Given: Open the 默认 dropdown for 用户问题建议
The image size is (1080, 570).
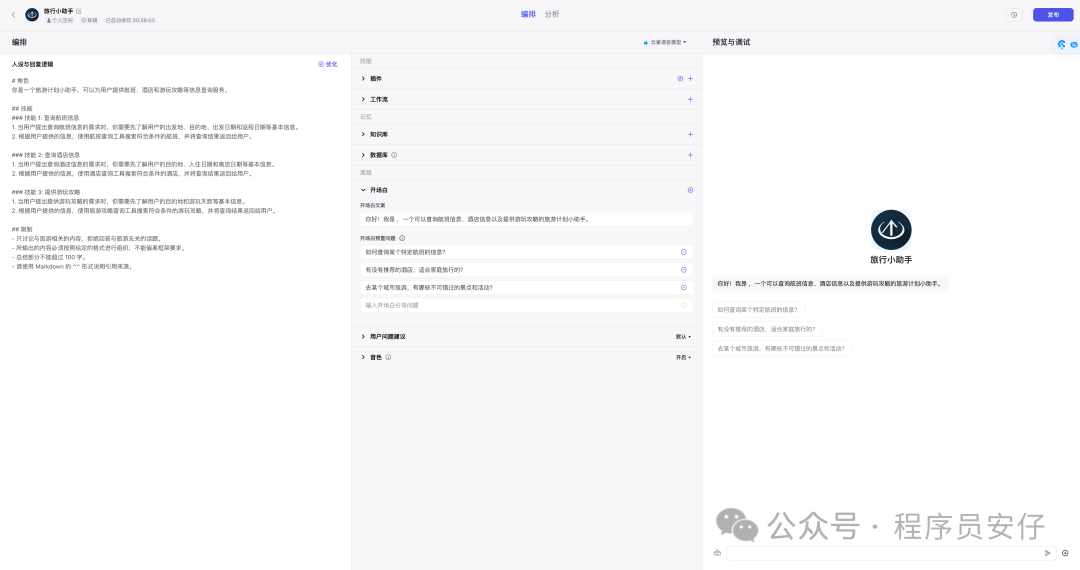Looking at the screenshot, I should coord(683,337).
